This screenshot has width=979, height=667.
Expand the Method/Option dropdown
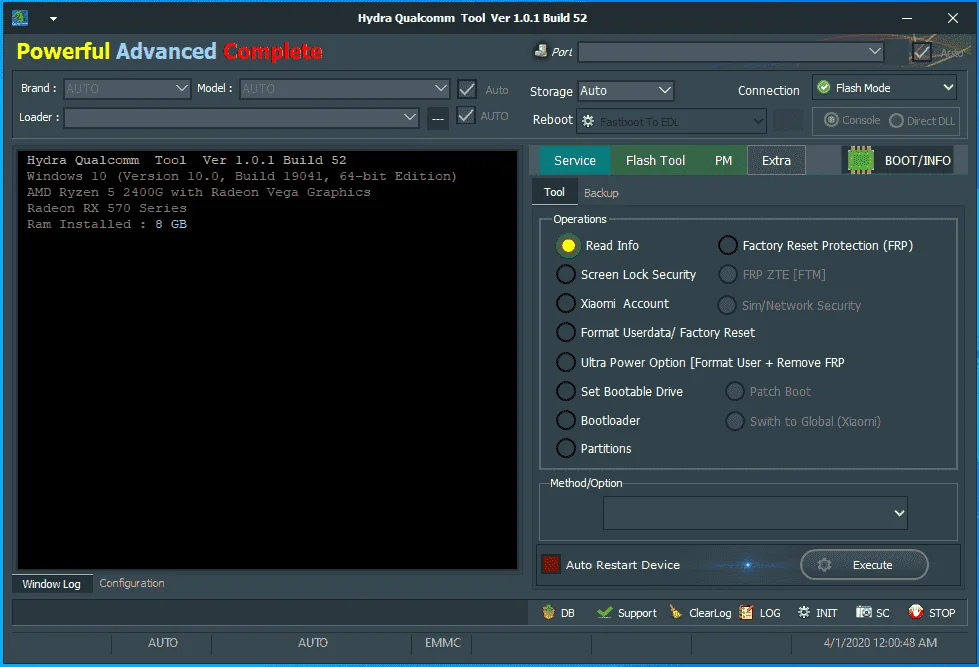755,513
